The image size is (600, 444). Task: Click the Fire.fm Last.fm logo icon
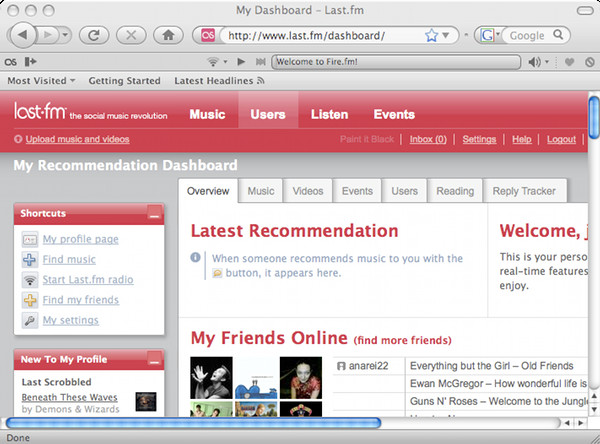click(x=10, y=62)
